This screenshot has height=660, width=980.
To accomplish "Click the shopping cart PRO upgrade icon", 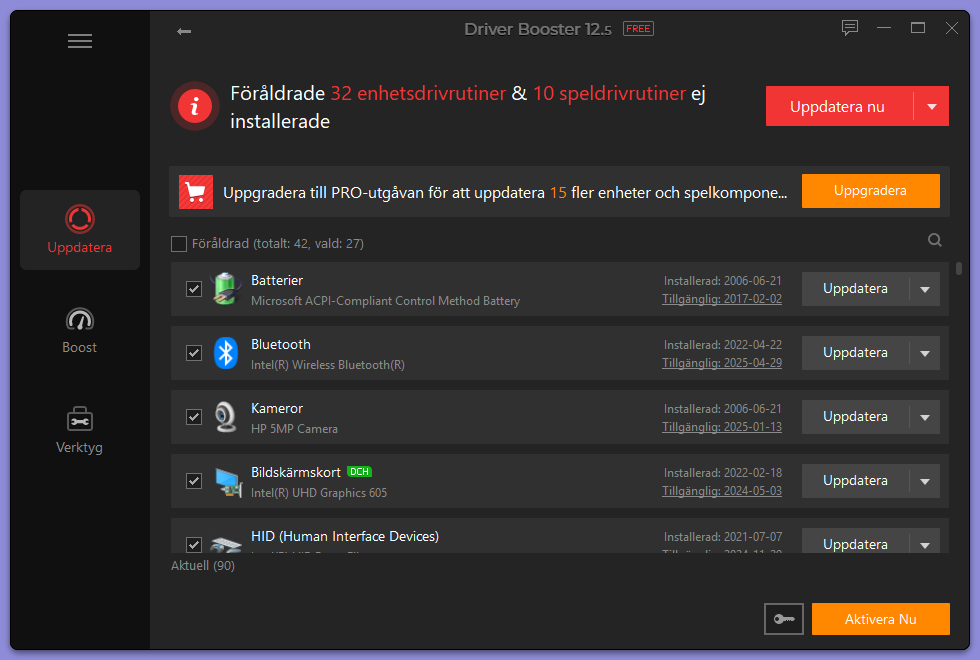I will click(x=196, y=191).
